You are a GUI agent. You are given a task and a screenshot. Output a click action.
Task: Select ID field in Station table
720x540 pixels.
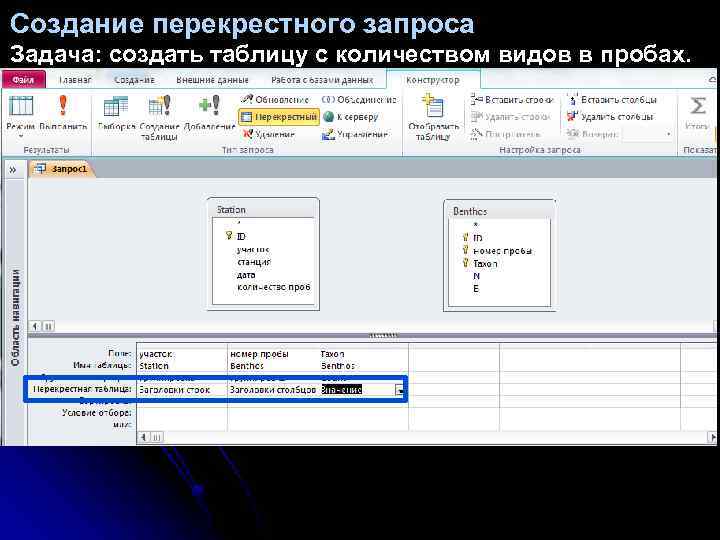coord(241,236)
